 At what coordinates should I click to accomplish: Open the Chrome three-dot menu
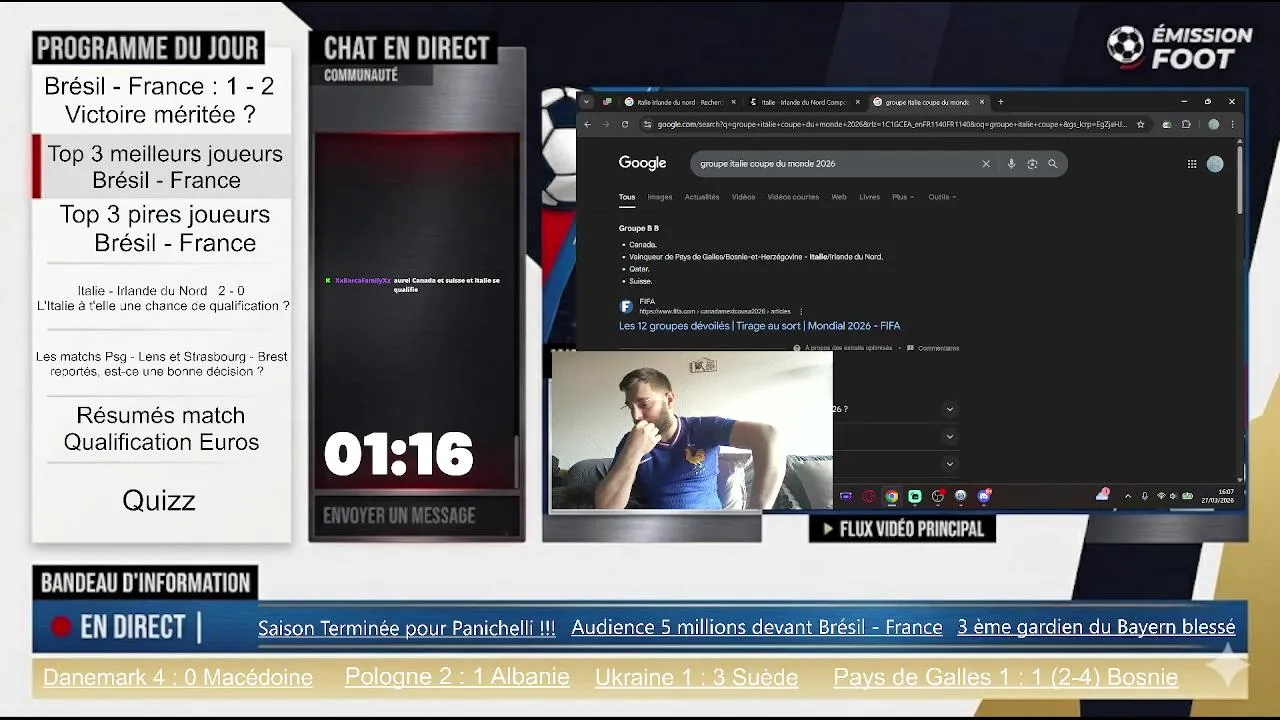(x=1233, y=124)
